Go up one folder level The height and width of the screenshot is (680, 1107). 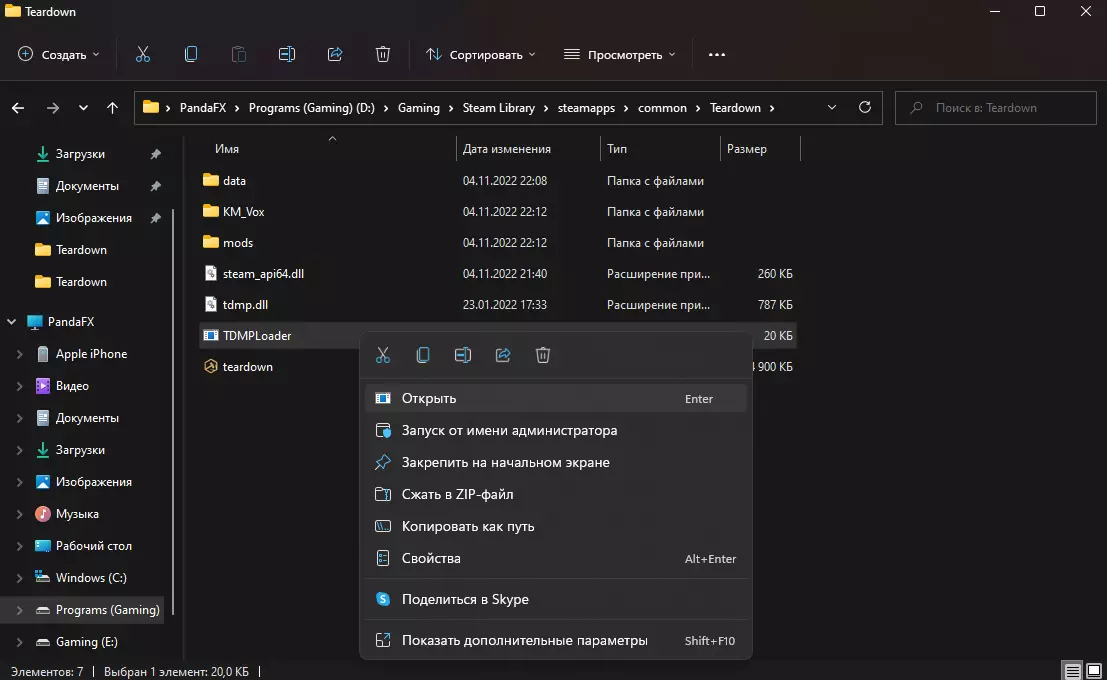[x=113, y=108]
